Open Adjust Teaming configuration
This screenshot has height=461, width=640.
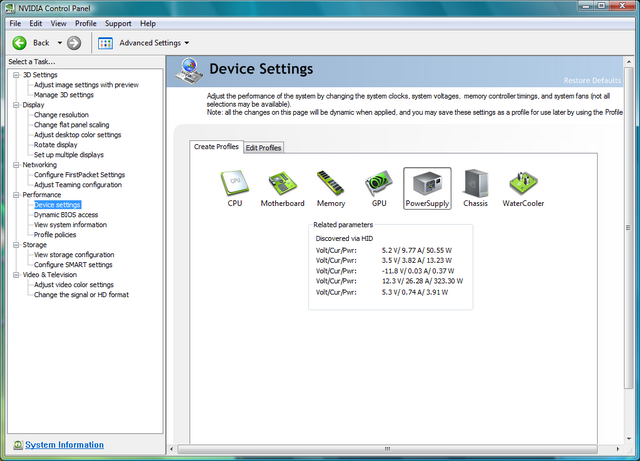pyautogui.click(x=78, y=185)
